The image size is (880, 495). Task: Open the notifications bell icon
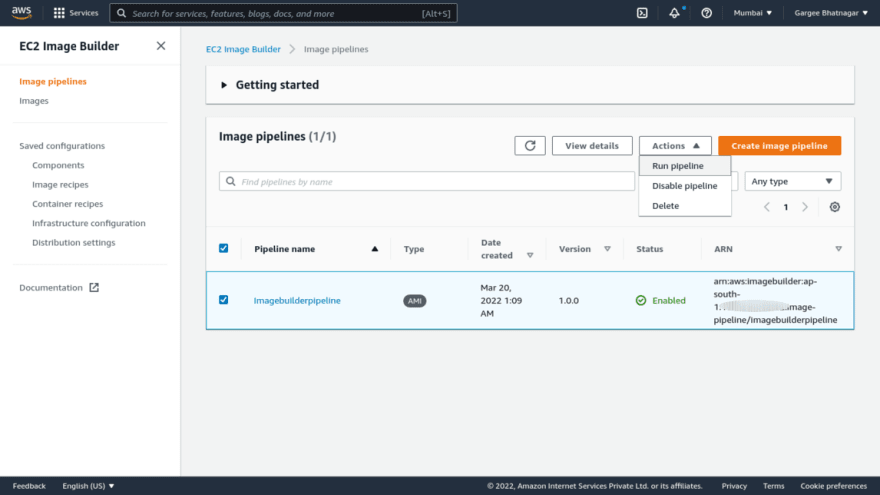[x=675, y=13]
